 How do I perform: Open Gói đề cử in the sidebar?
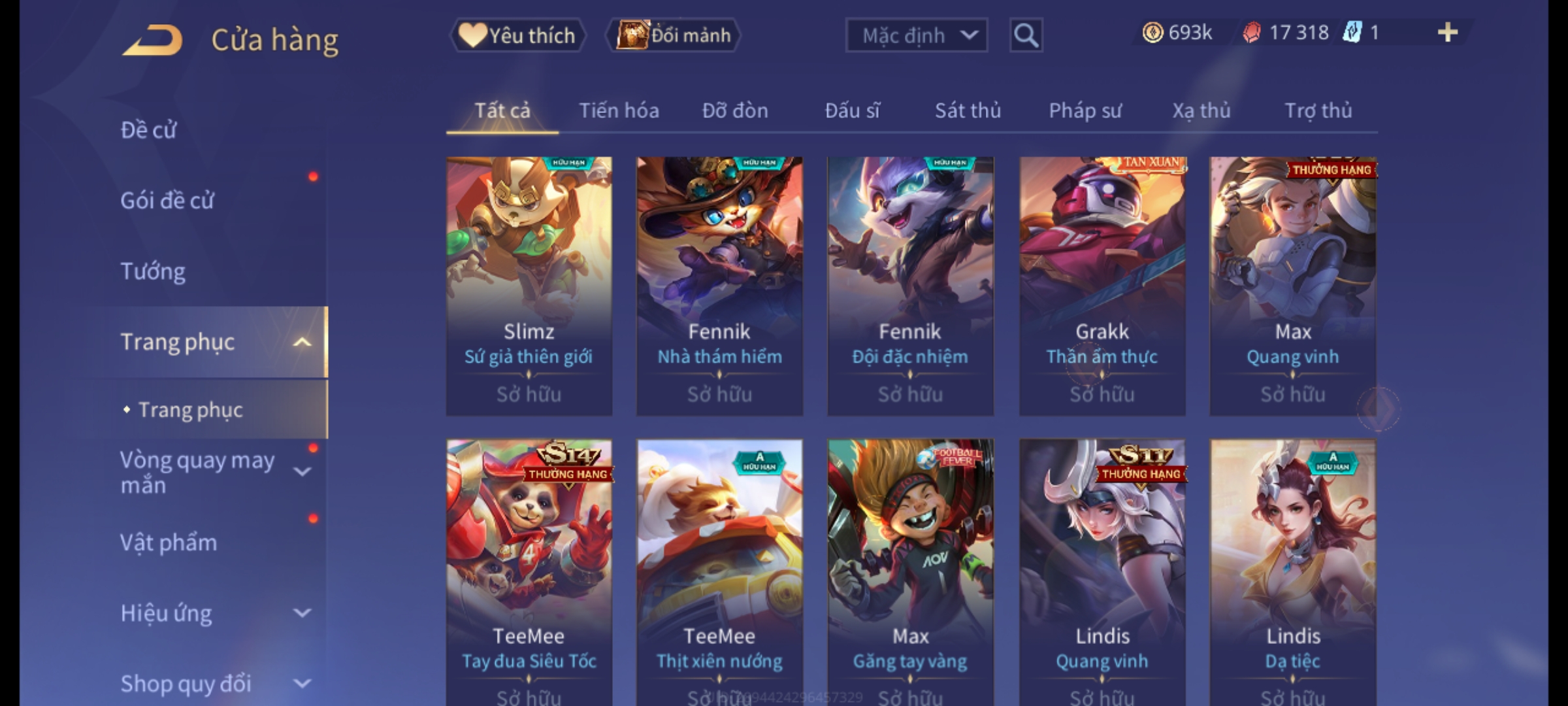point(167,201)
